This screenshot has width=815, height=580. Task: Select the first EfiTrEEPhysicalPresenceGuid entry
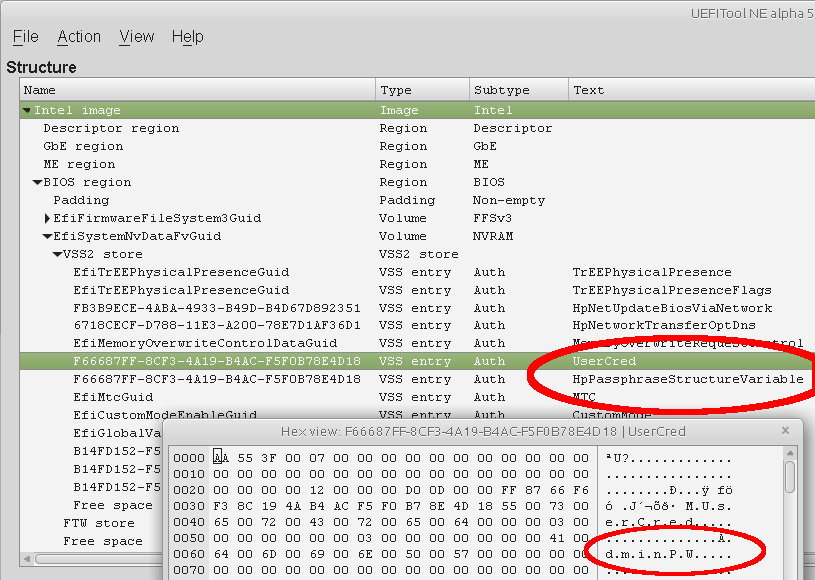(x=181, y=272)
